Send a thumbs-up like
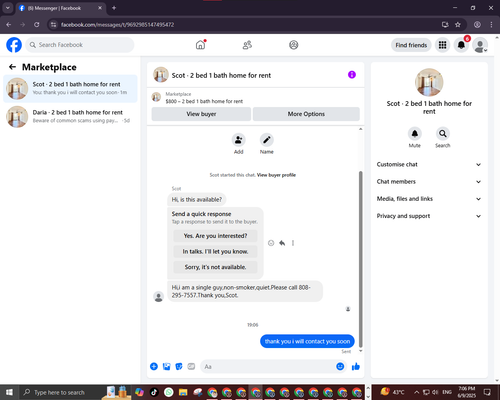 (356, 367)
